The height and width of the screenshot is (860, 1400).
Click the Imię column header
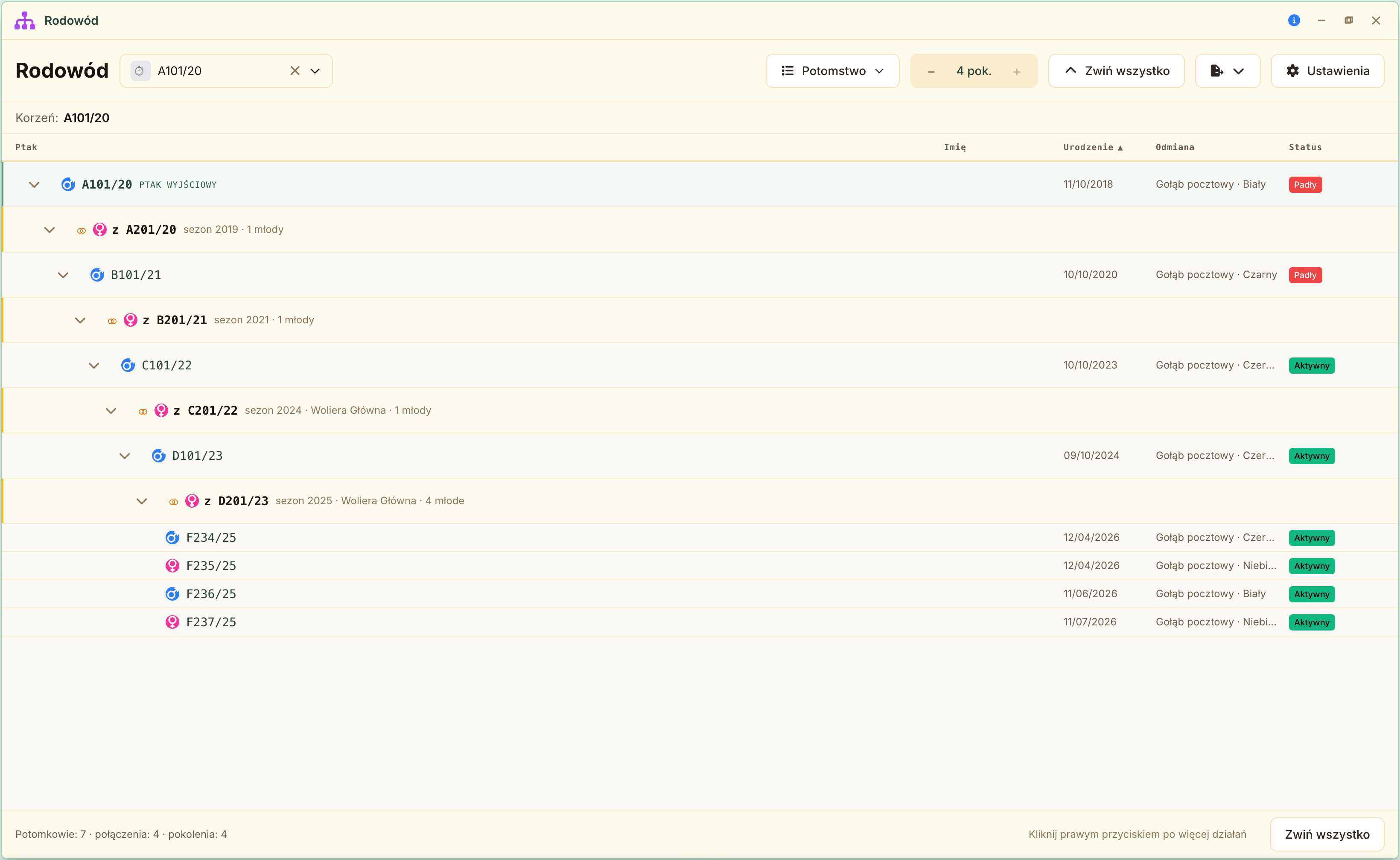point(954,147)
